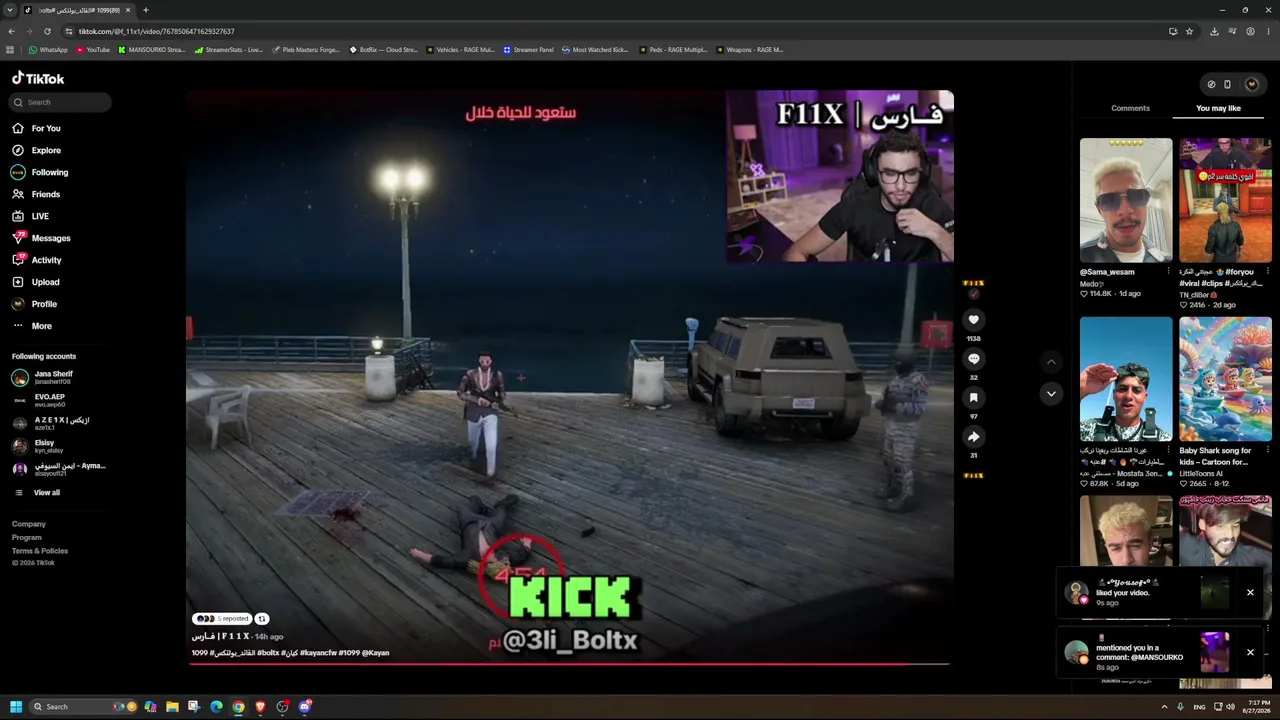Open the taskbar volume control
Screen dimensions: 1280x720
1230,707
